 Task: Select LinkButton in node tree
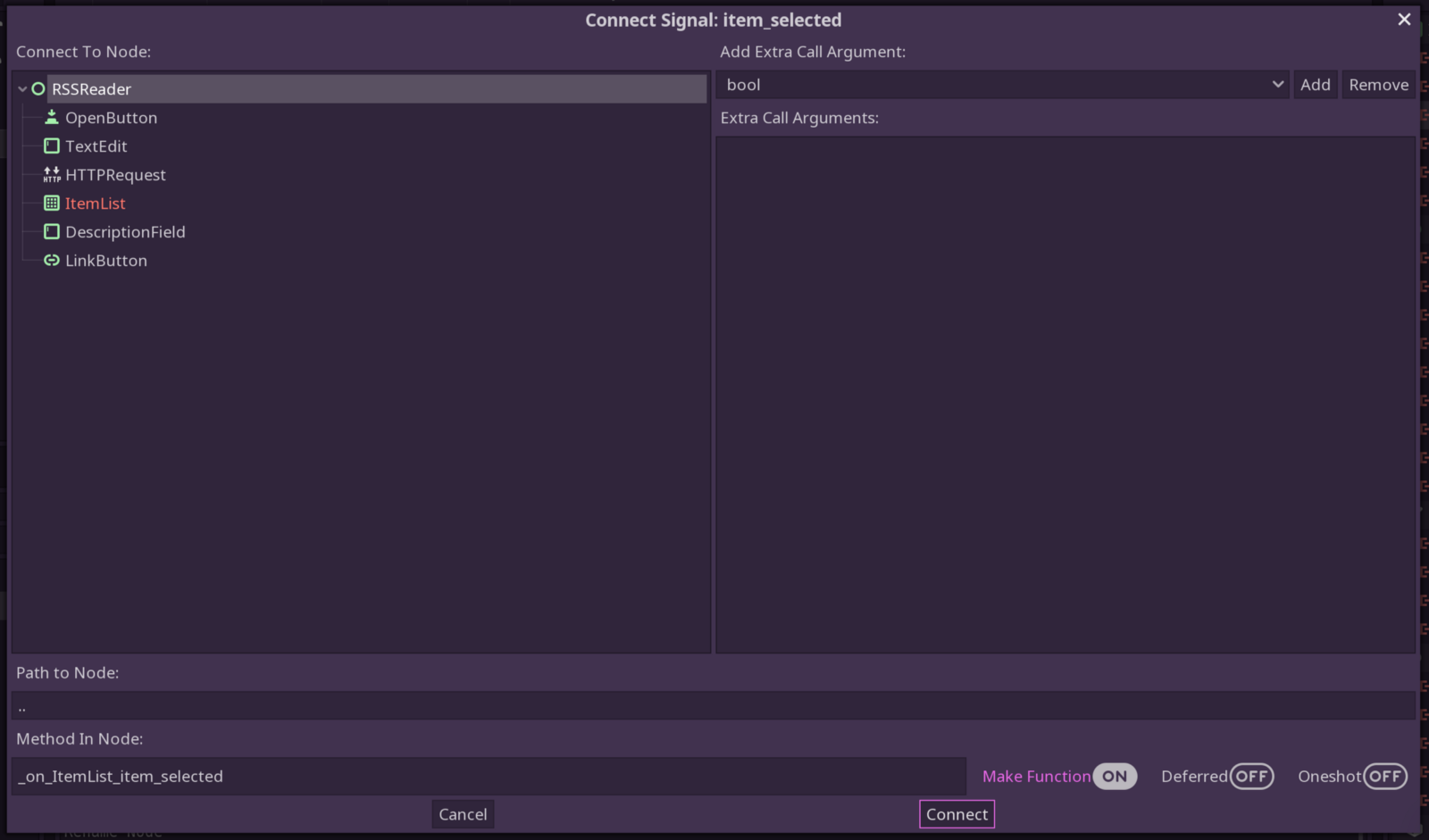[x=106, y=261]
